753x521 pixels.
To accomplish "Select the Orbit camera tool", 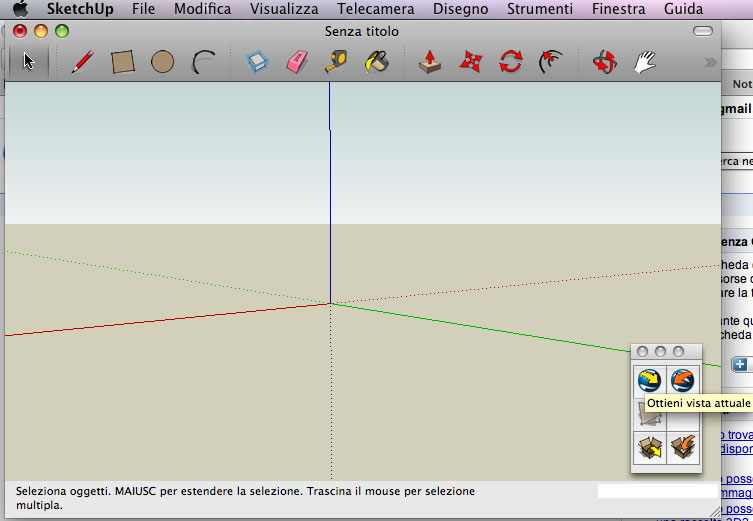I will [603, 62].
